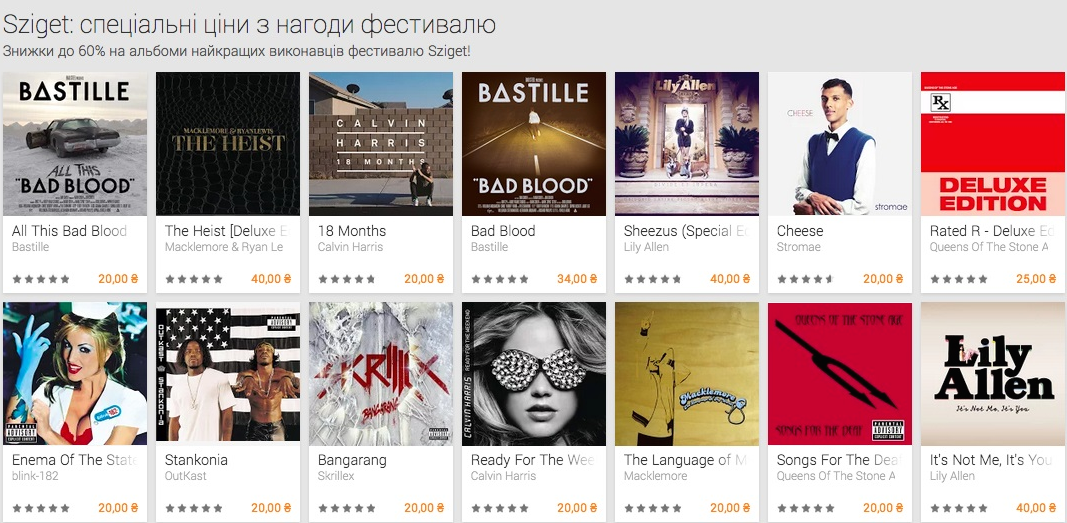Open the Rated R Deluxe Edition cover

994,144
